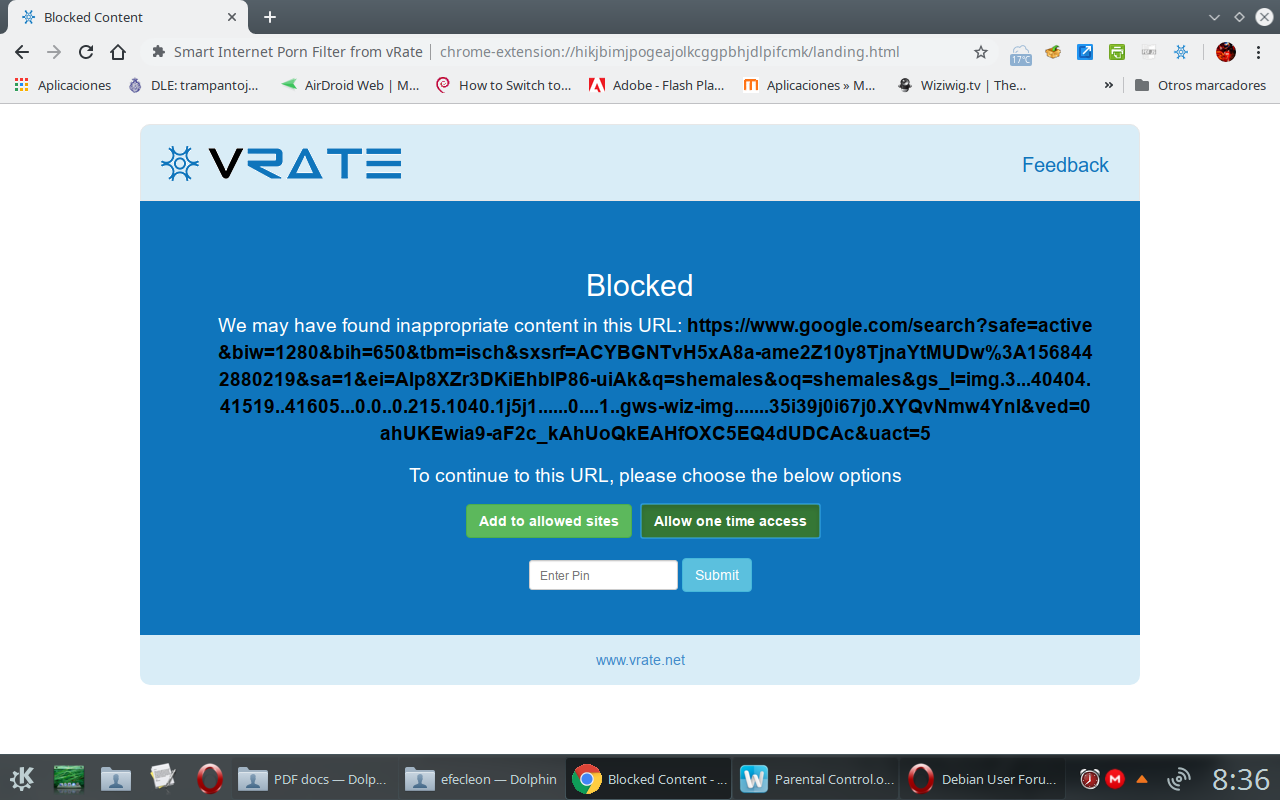Switch to Blocked Content Chrome taskbar entry
Image resolution: width=1280 pixels, height=800 pixels.
tap(648, 778)
